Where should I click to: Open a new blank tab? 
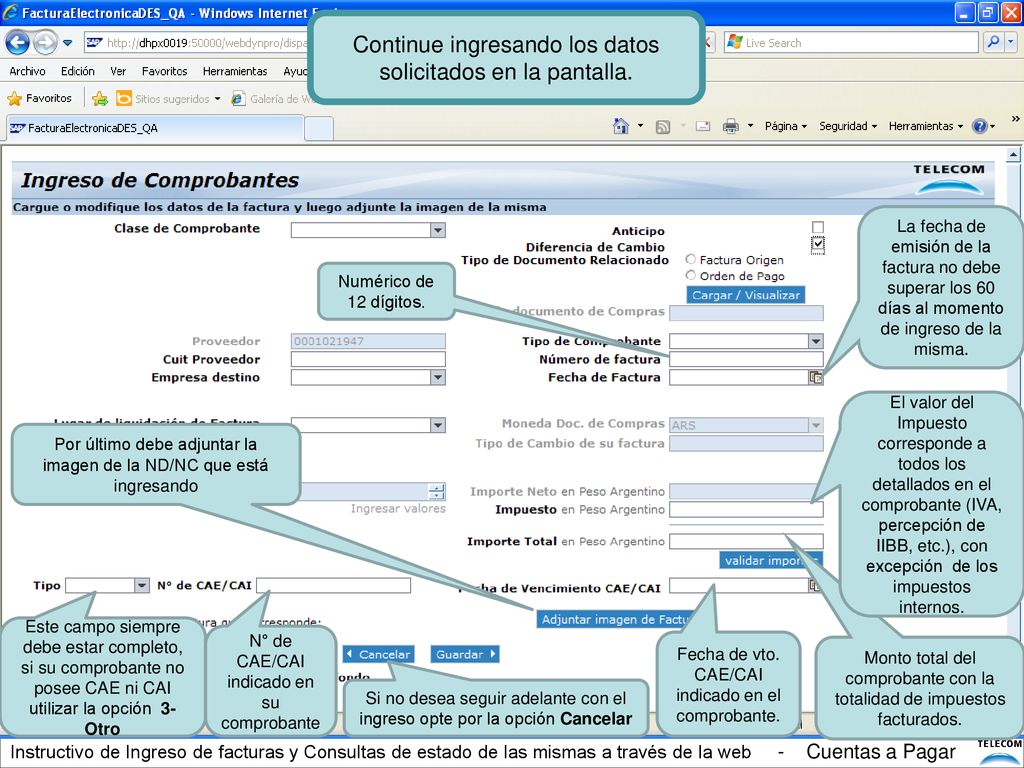click(x=319, y=129)
